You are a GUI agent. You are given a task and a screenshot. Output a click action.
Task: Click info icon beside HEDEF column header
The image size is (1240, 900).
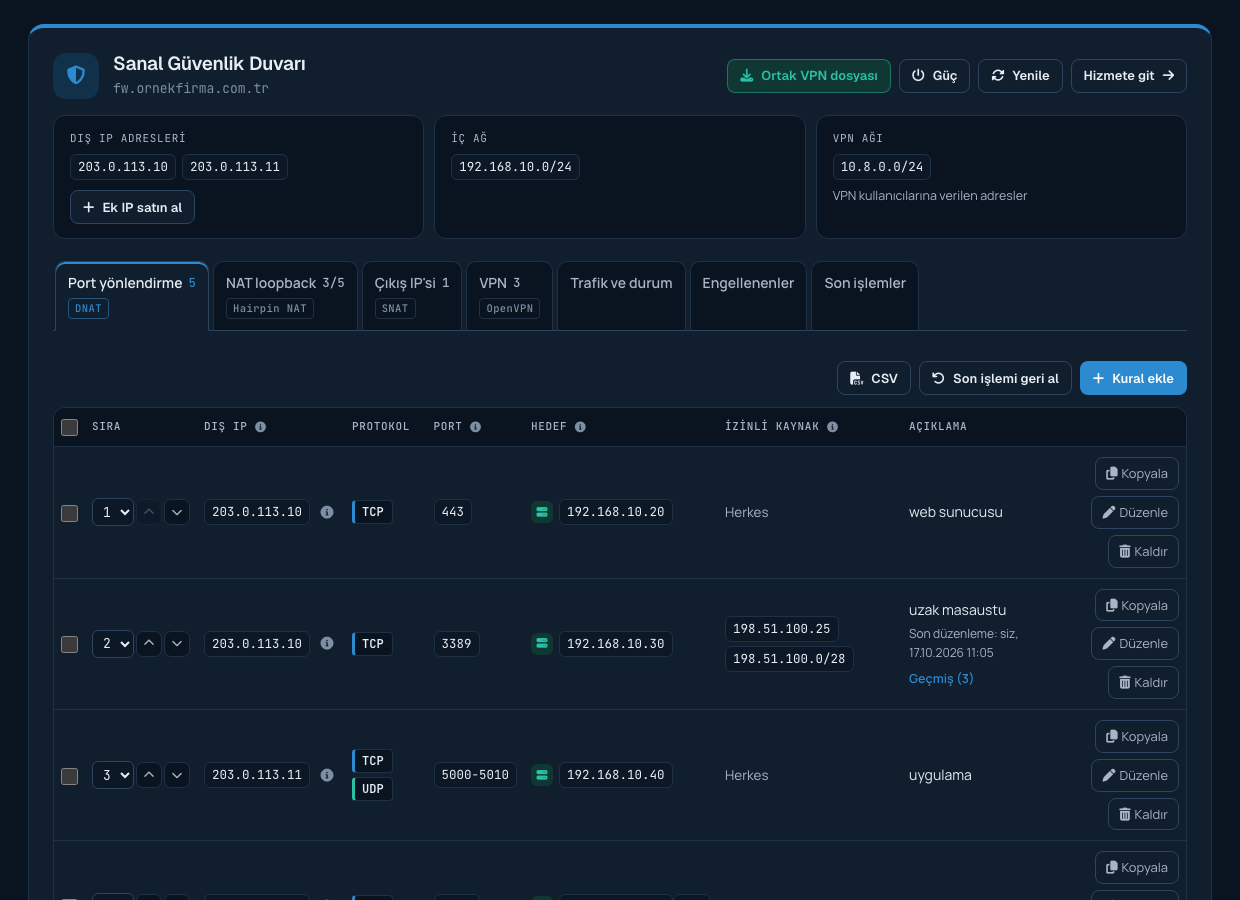coord(580,427)
